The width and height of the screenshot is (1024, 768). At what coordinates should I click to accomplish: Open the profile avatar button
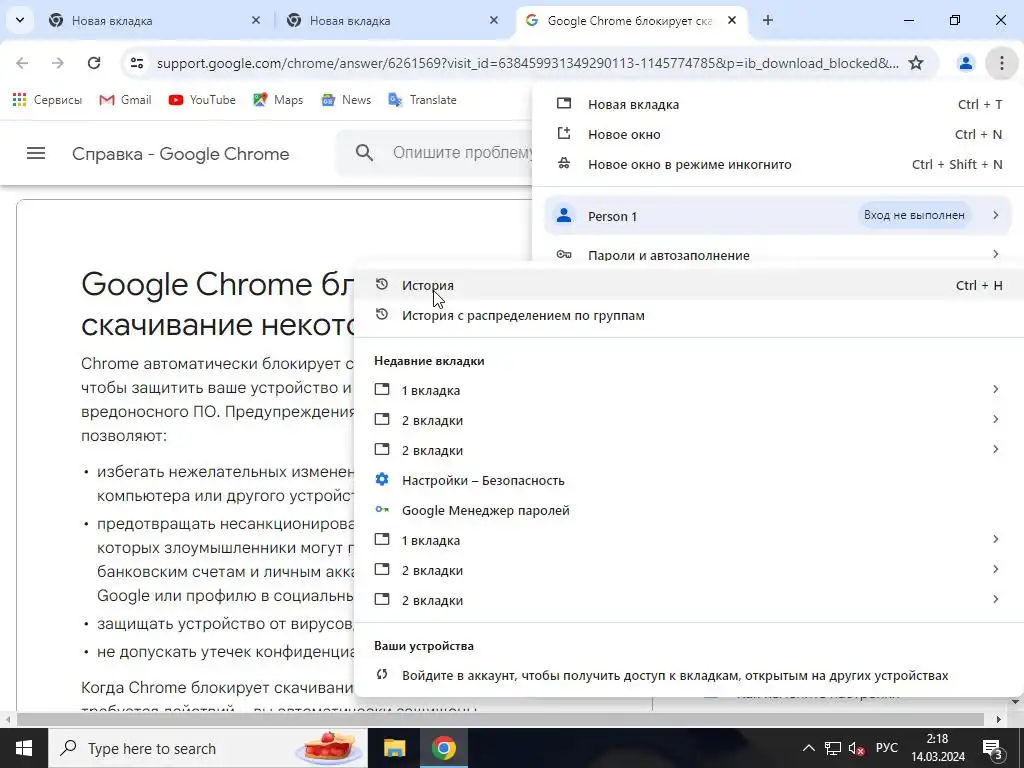965,63
